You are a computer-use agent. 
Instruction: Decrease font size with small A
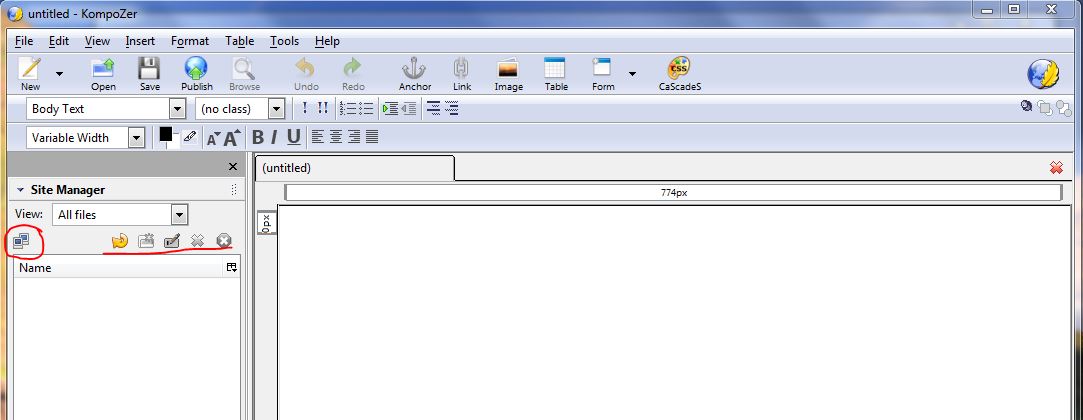point(213,139)
